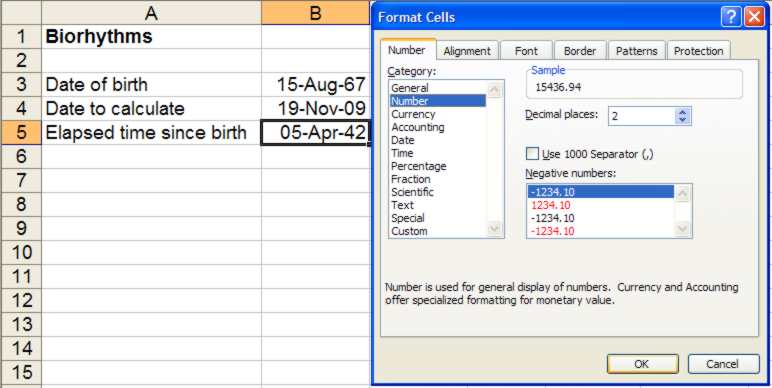
Task: Click the OK button
Action: click(643, 364)
